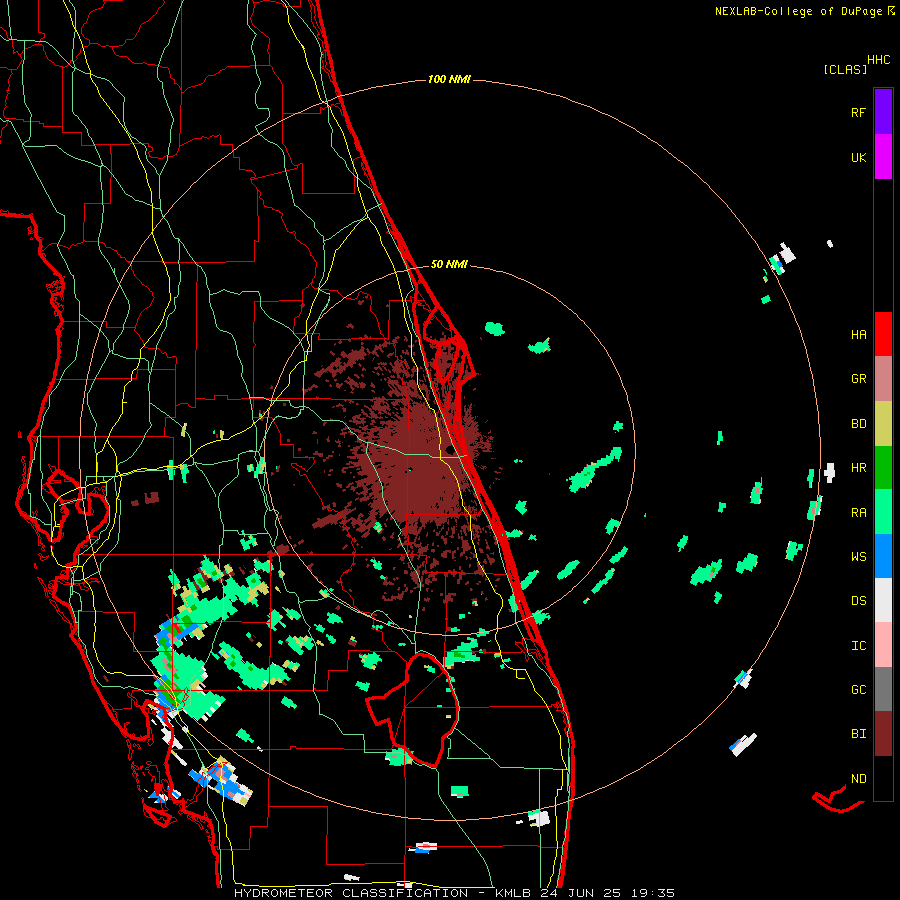Click the IC light pink legend swatch
Screen dimensions: 900x900
tap(883, 645)
